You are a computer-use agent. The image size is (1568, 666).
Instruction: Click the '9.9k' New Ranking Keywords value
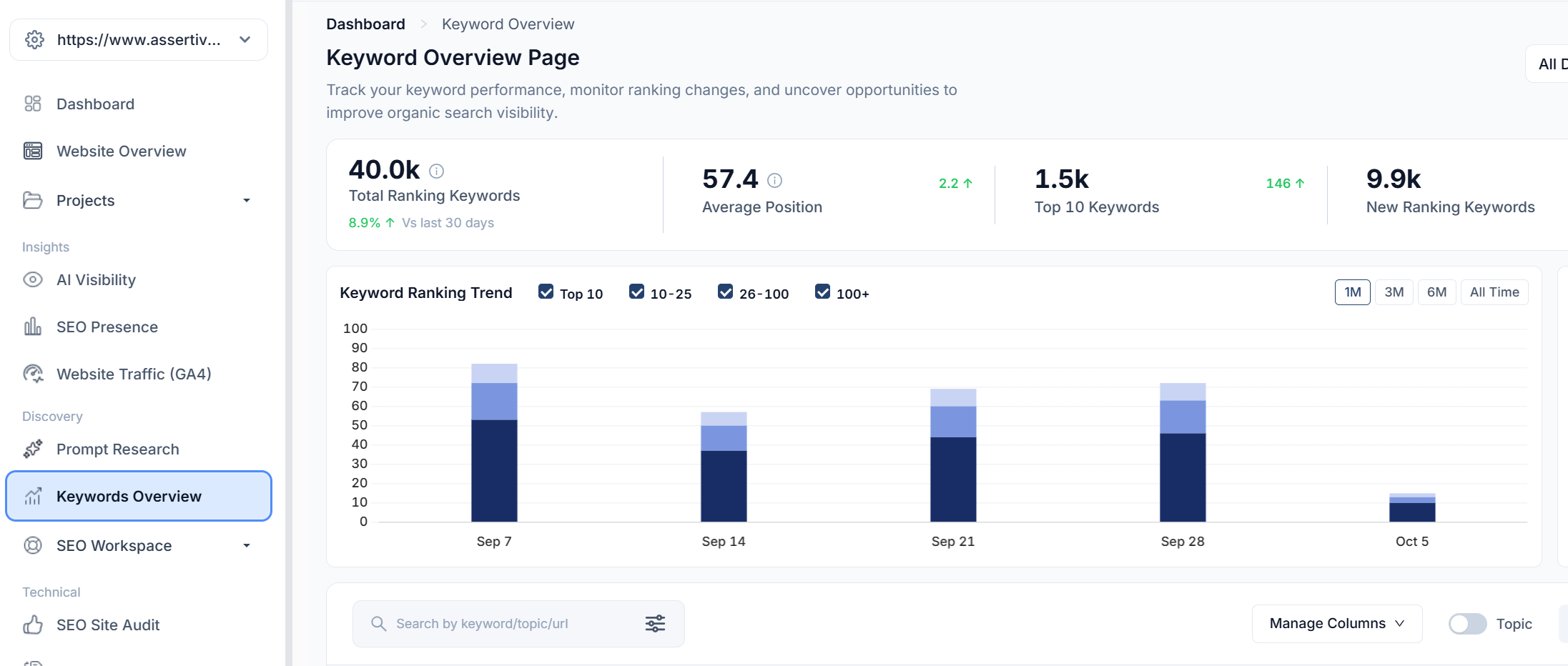pos(1394,179)
